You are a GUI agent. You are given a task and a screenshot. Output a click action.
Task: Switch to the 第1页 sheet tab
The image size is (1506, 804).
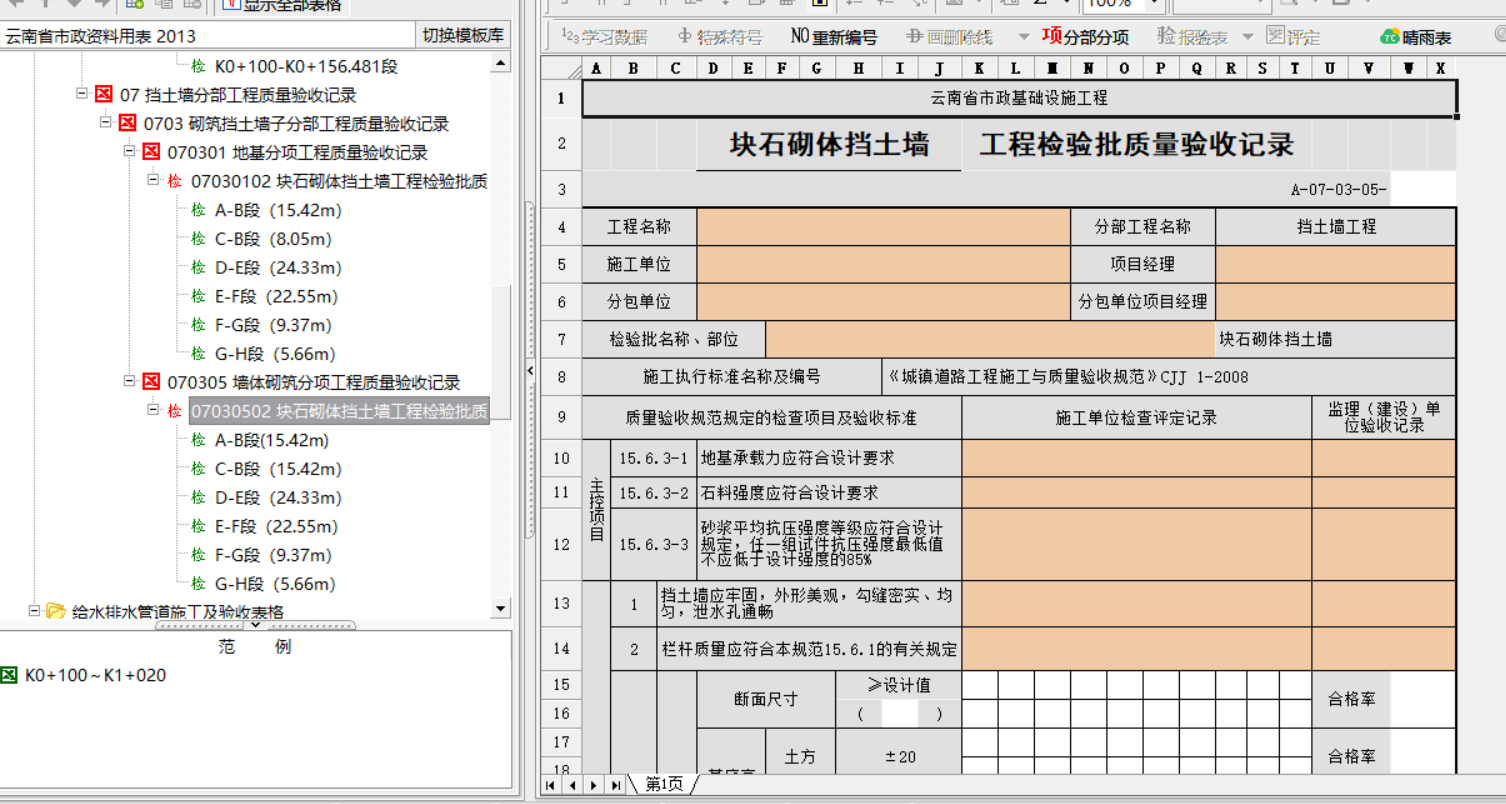coord(663,785)
